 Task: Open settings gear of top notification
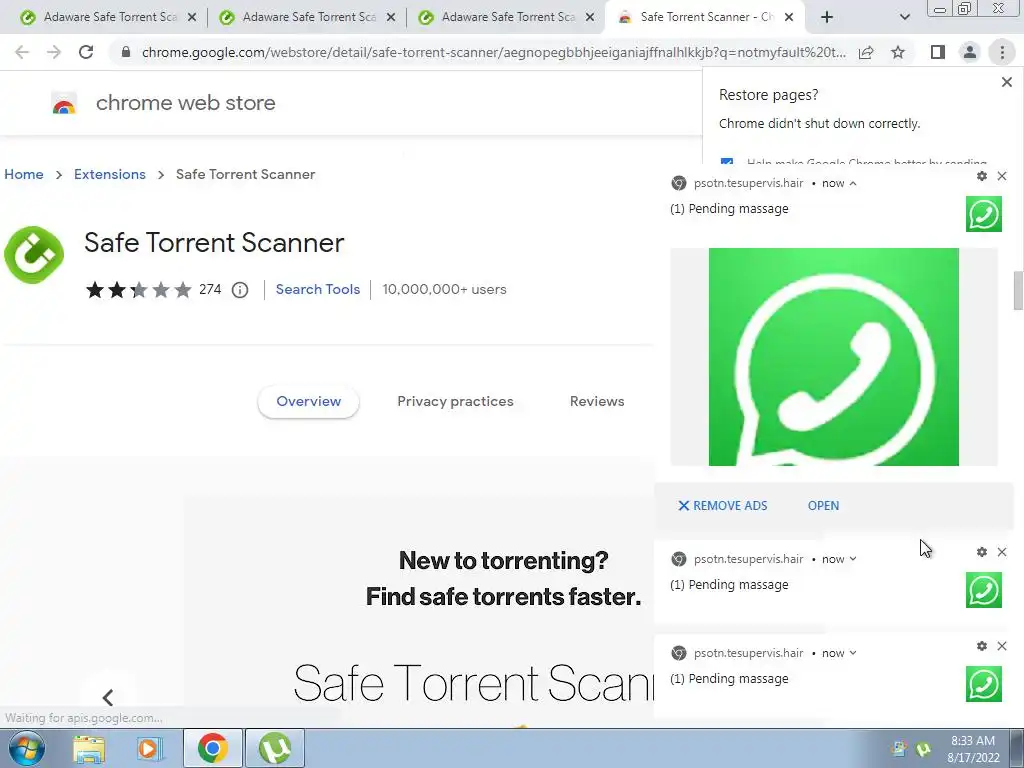(982, 176)
